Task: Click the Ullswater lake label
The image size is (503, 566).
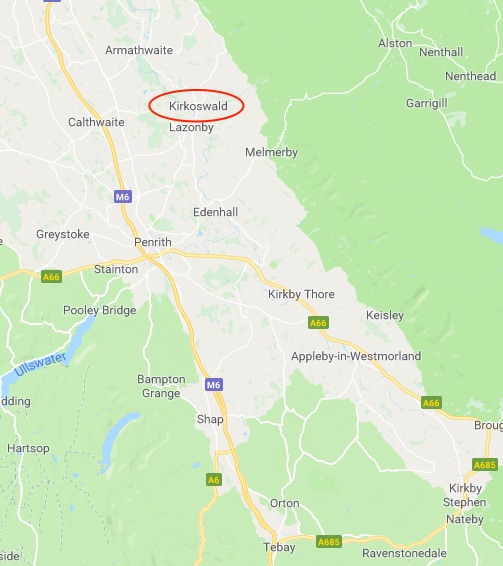Action: click(x=40, y=364)
